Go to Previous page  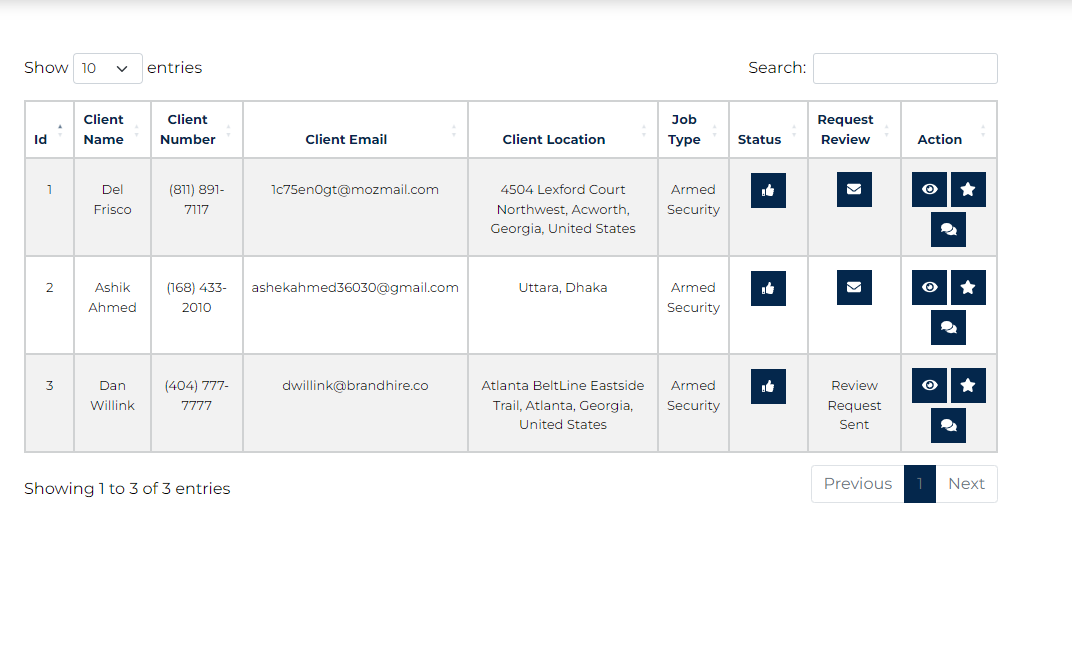(x=857, y=484)
